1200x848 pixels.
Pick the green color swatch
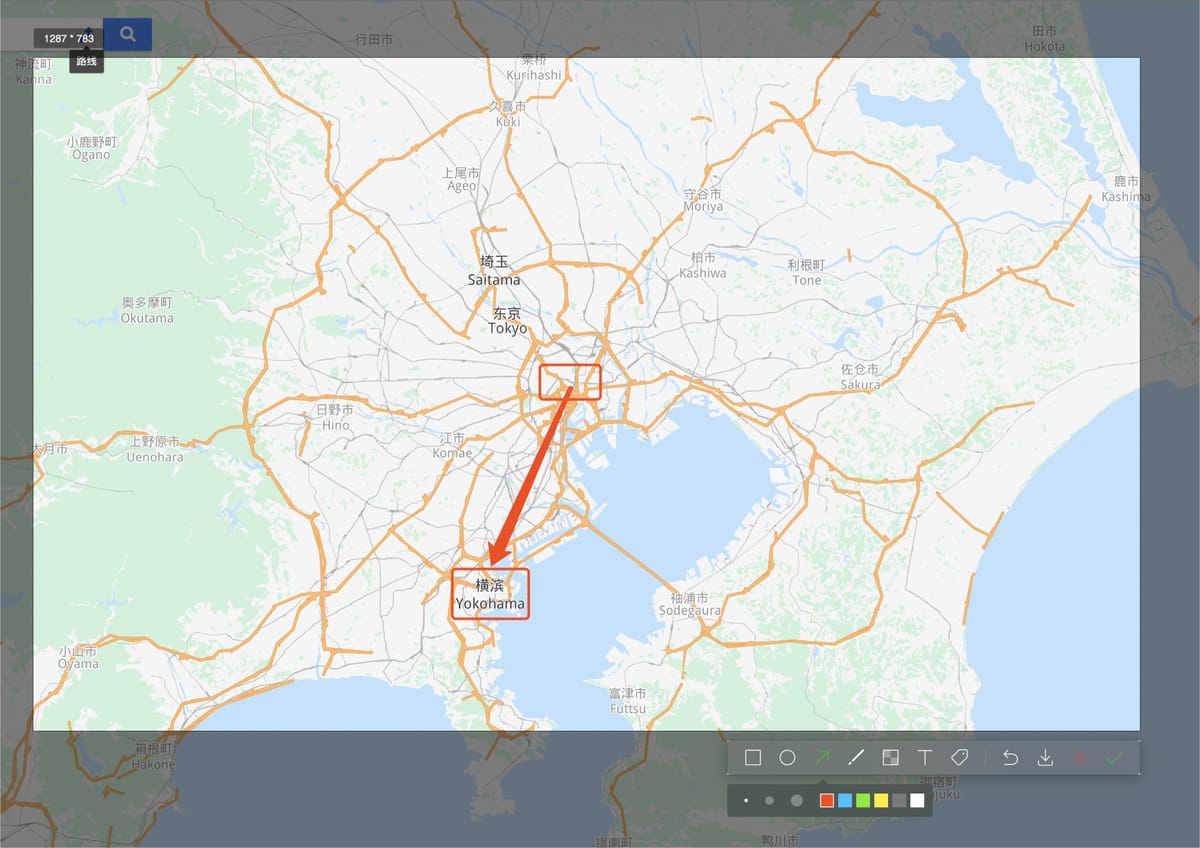coord(863,800)
